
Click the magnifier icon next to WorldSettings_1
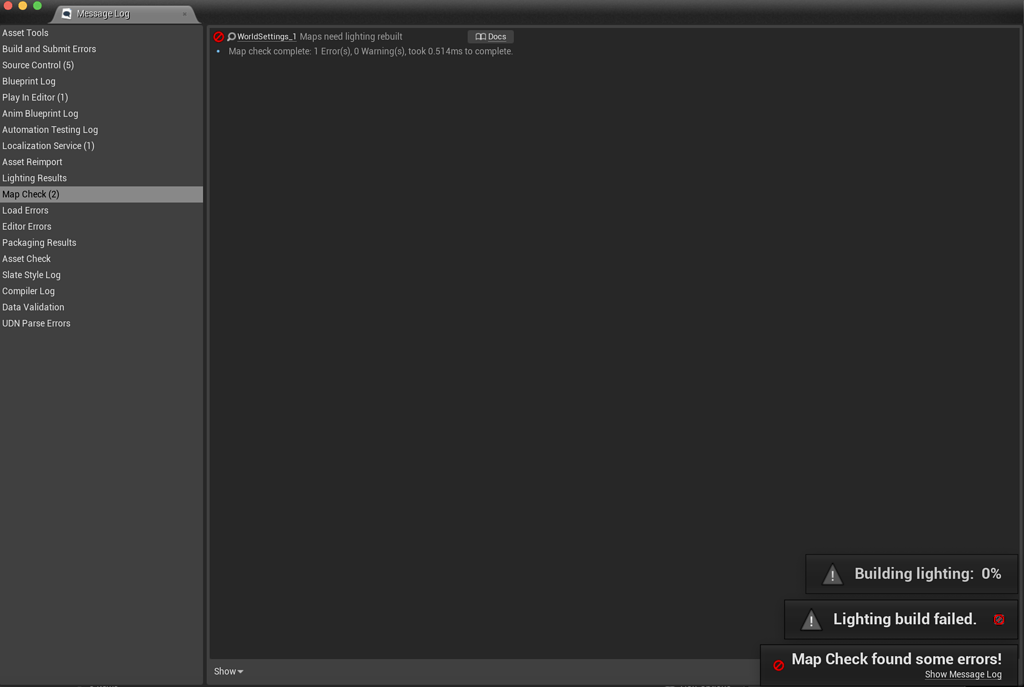(231, 36)
